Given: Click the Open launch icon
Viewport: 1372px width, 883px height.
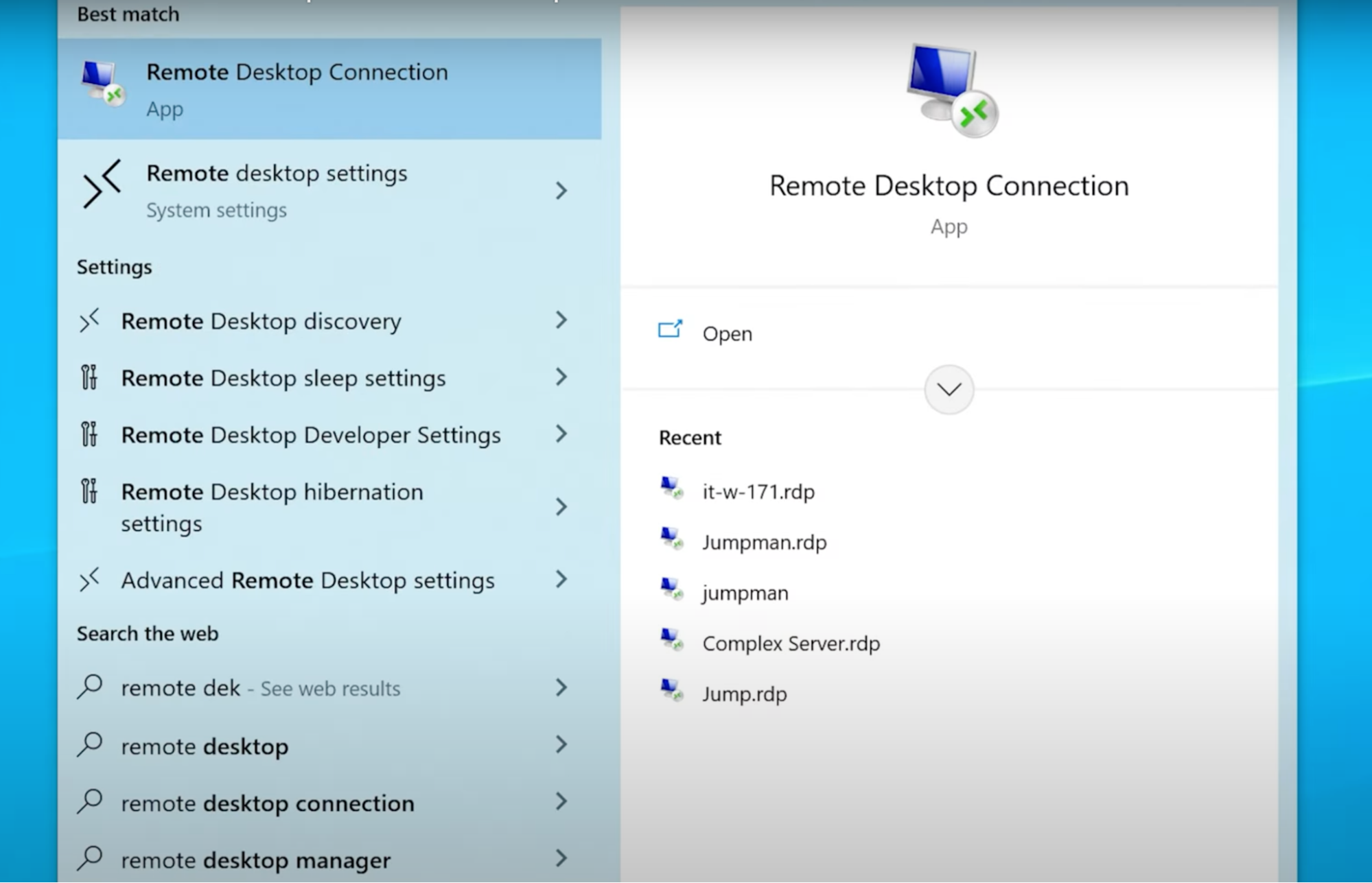Looking at the screenshot, I should [670, 330].
